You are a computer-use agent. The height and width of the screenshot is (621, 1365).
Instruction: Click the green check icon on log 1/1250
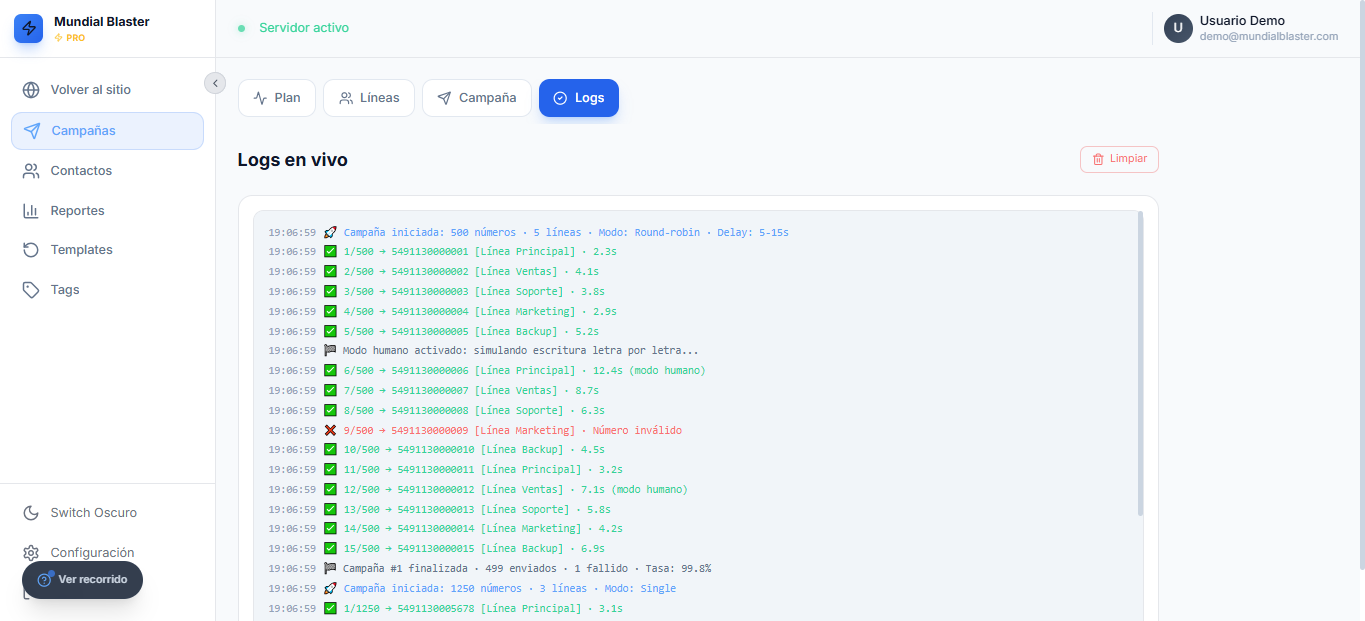[330, 608]
